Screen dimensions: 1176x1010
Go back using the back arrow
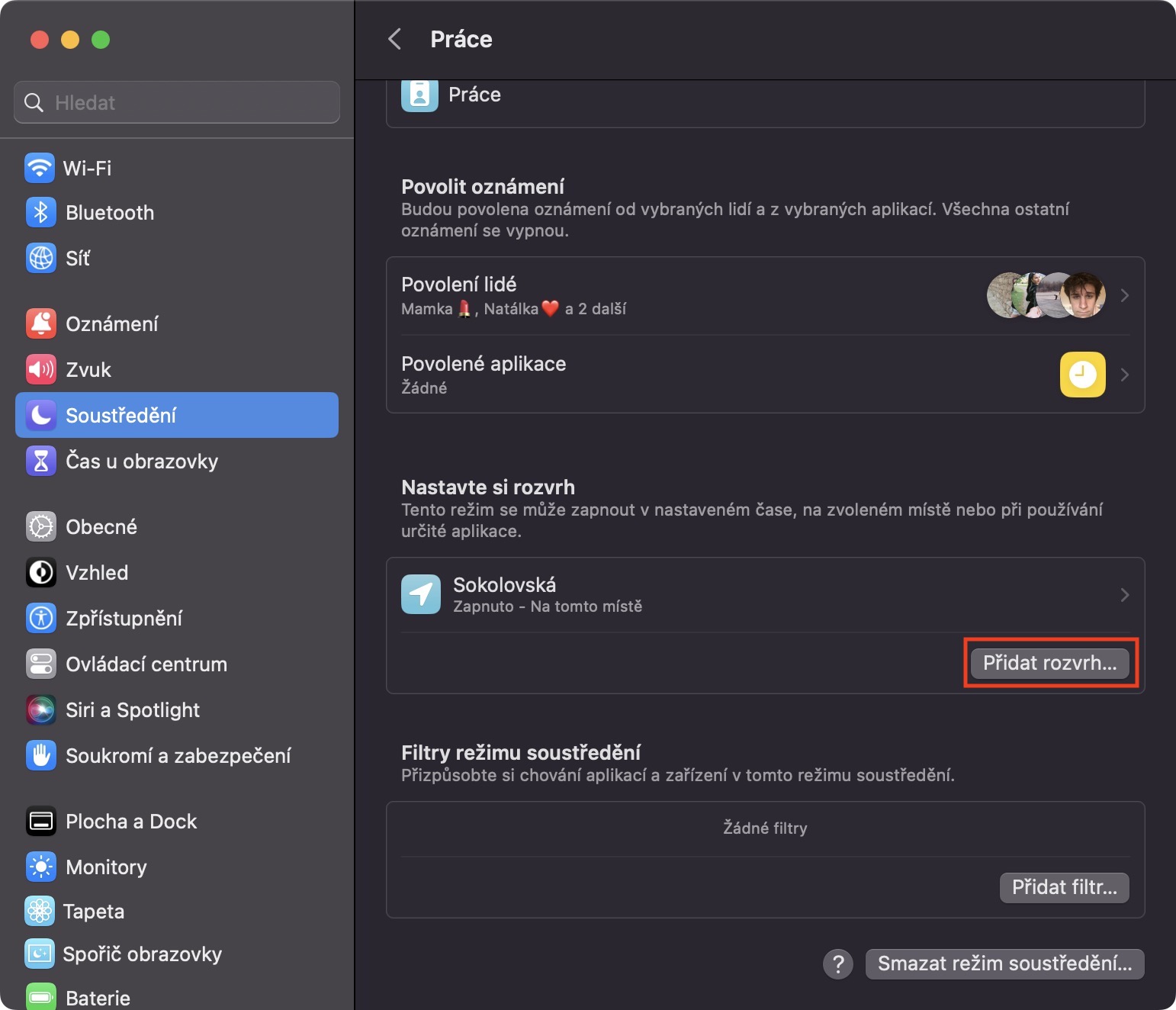395,39
